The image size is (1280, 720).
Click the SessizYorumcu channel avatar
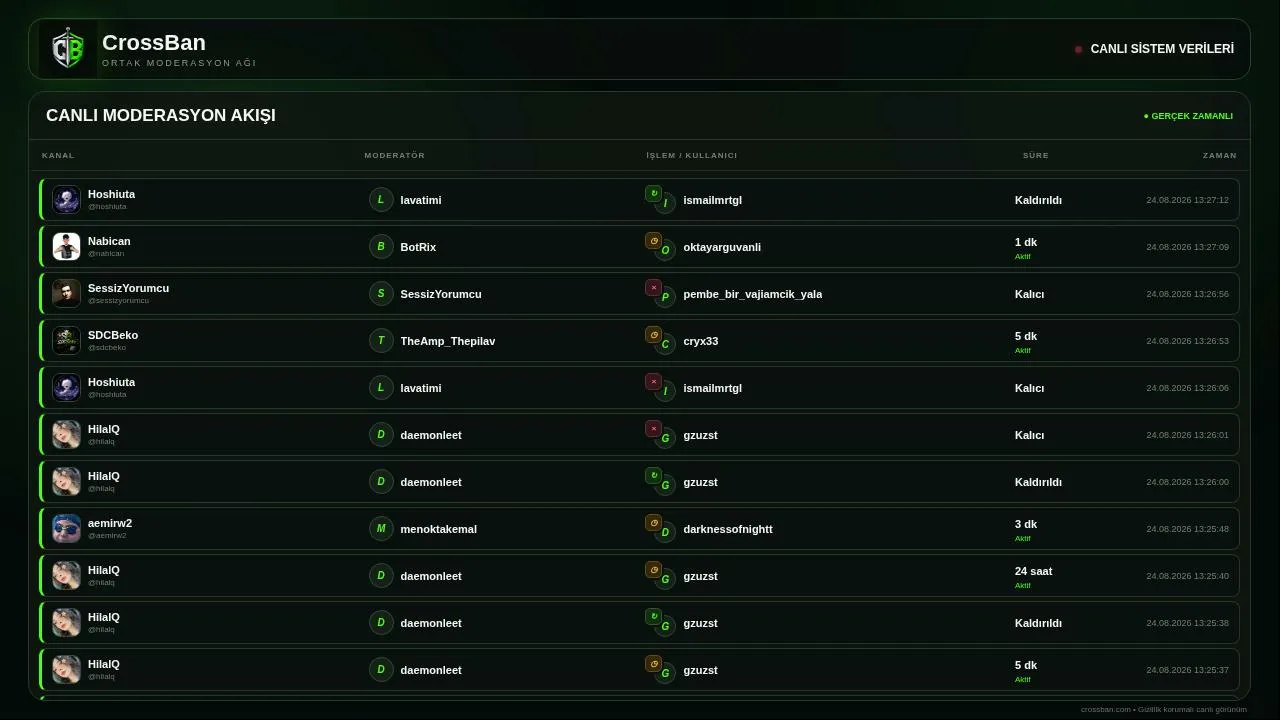pyautogui.click(x=66, y=293)
